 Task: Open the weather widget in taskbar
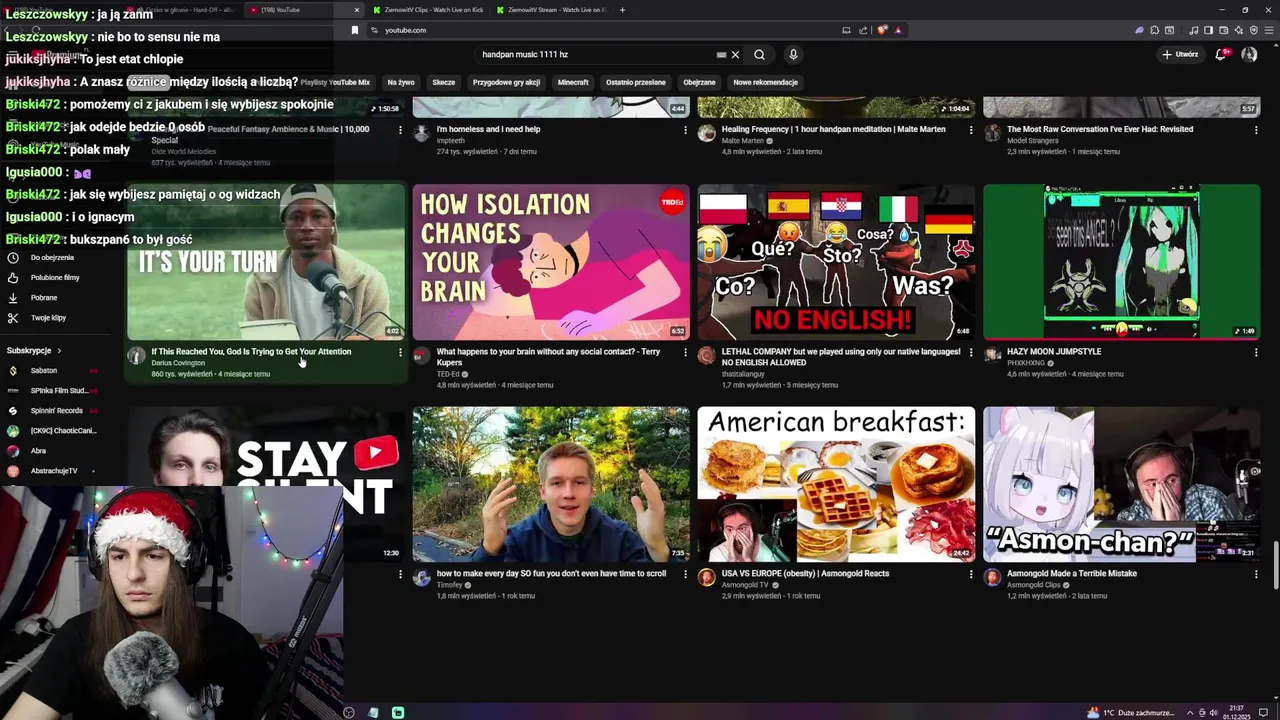coord(1132,713)
